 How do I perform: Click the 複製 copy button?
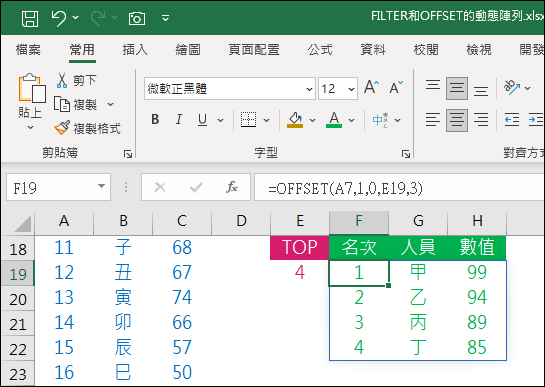click(75, 104)
